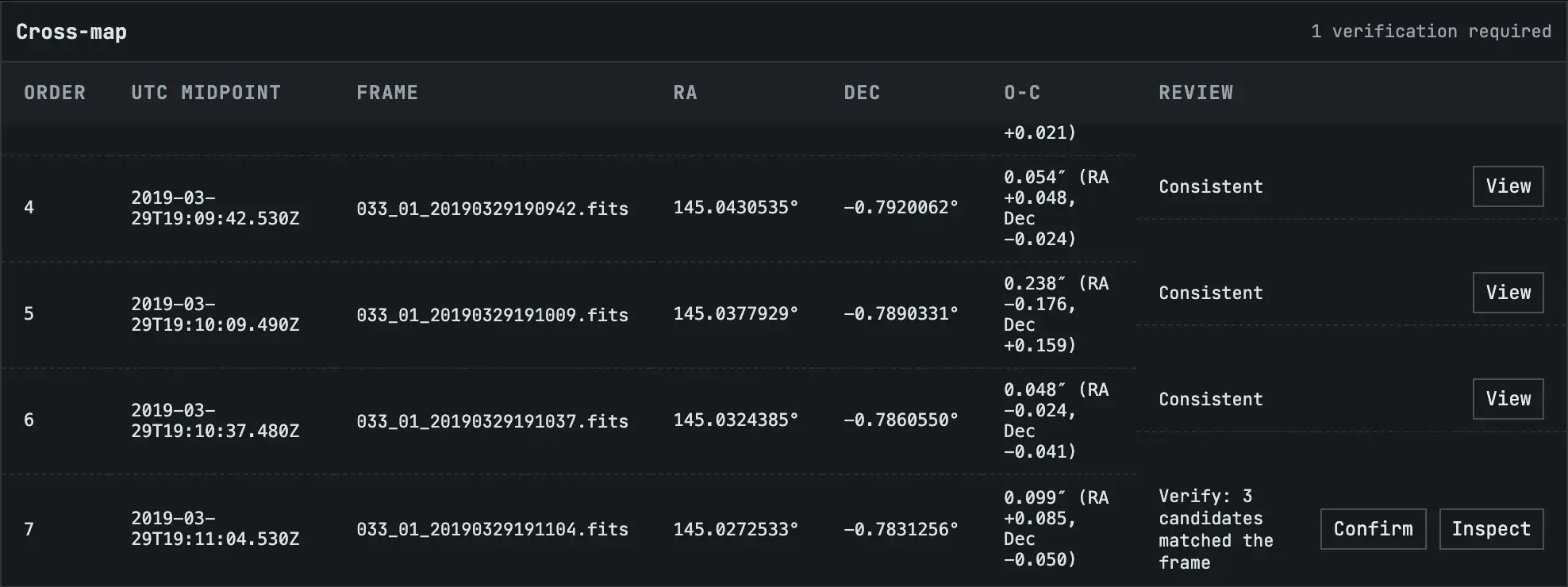Click the Cross-map panel title
This screenshot has height=587, width=1568.
pos(71,32)
